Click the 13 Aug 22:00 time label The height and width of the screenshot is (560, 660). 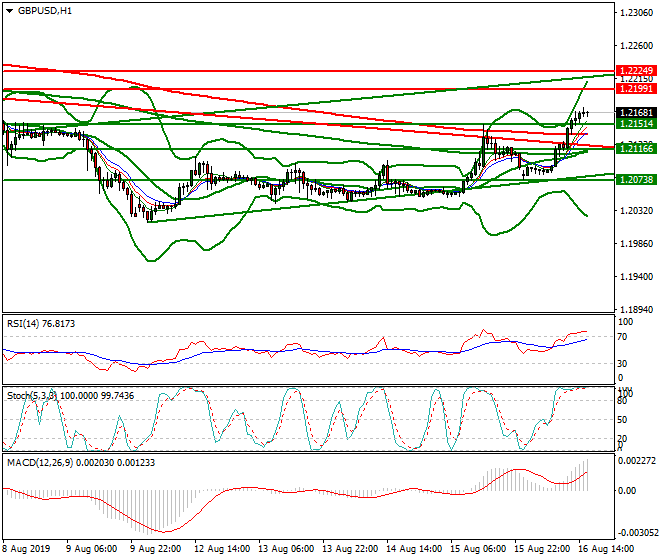pos(350,549)
